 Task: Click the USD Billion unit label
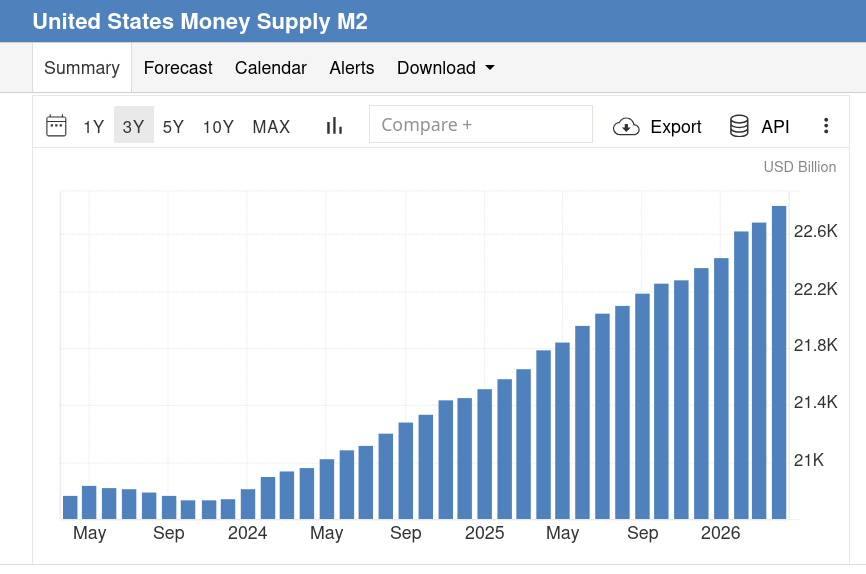[800, 167]
